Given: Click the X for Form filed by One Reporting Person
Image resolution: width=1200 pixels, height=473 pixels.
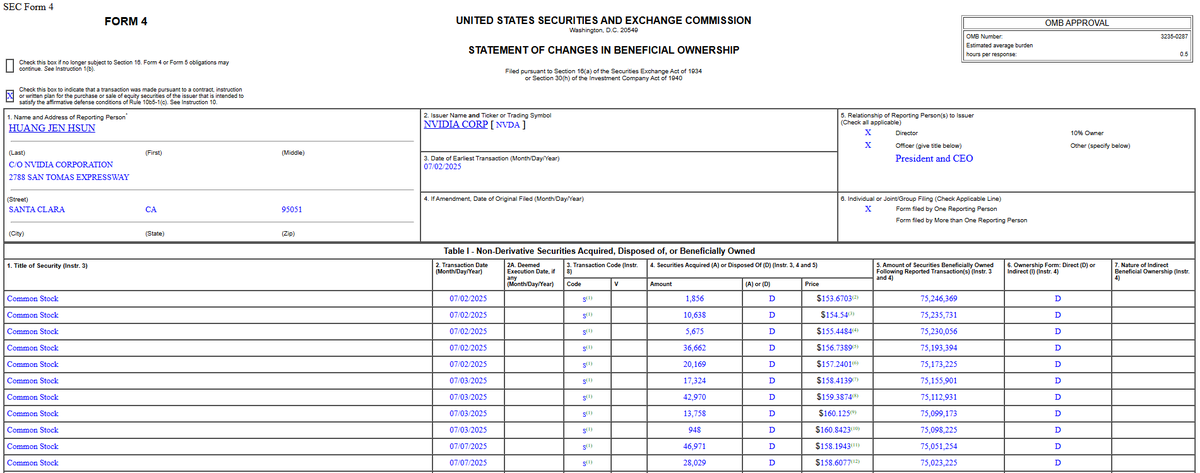Looking at the screenshot, I should point(868,208).
